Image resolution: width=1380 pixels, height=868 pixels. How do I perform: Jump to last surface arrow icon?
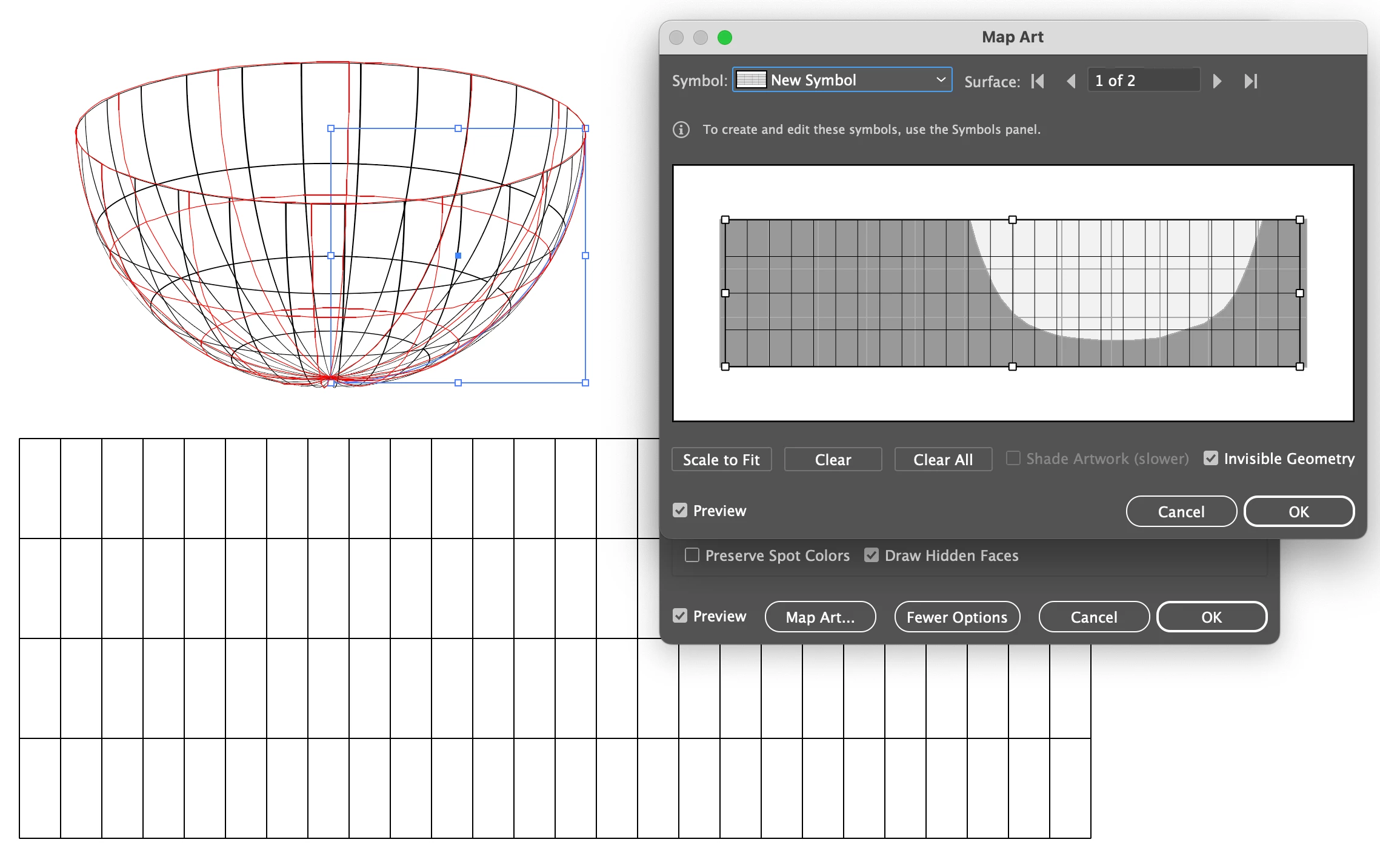(x=1251, y=81)
